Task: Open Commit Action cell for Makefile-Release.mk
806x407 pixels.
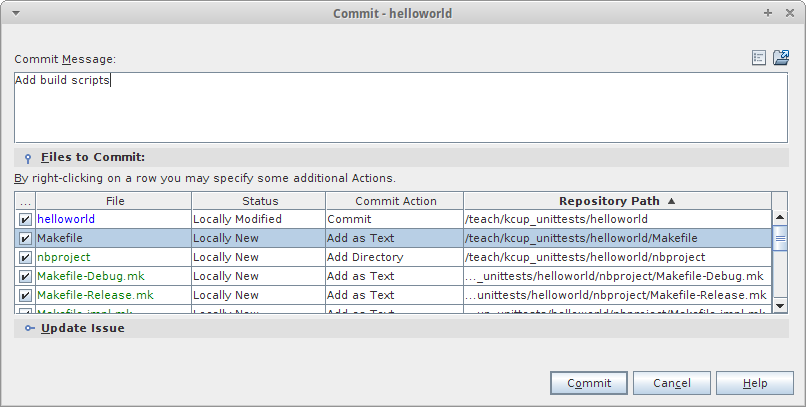Action: coord(394,295)
